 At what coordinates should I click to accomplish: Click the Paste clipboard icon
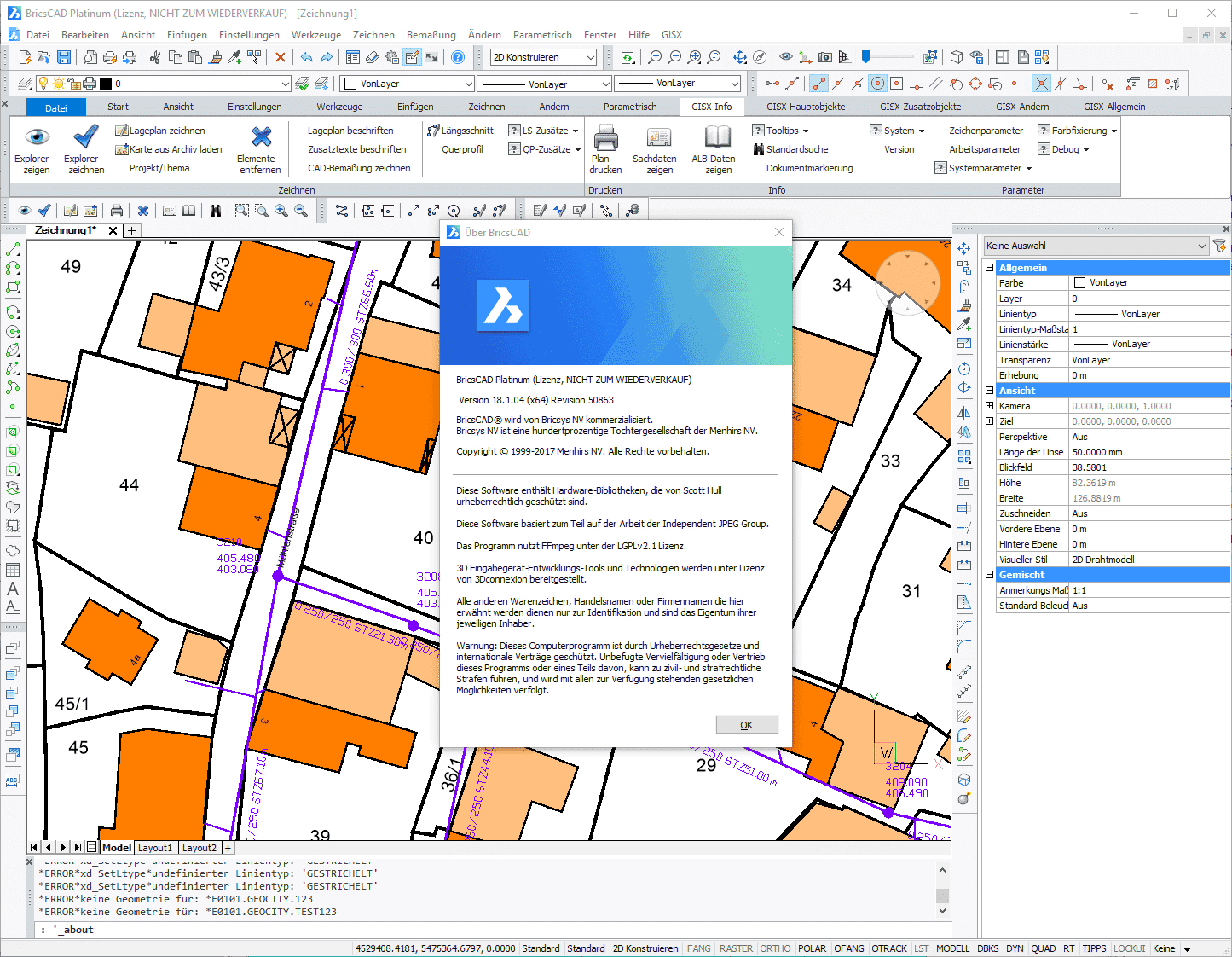(195, 57)
